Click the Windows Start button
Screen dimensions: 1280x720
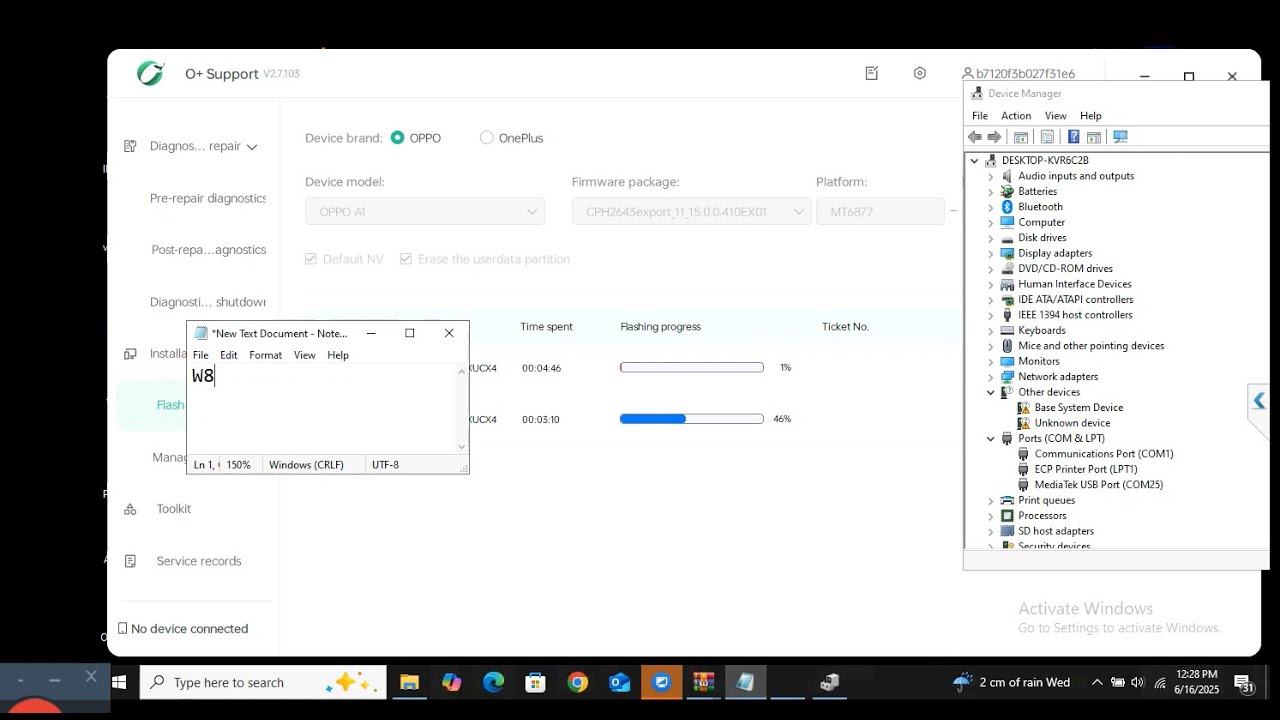(119, 683)
